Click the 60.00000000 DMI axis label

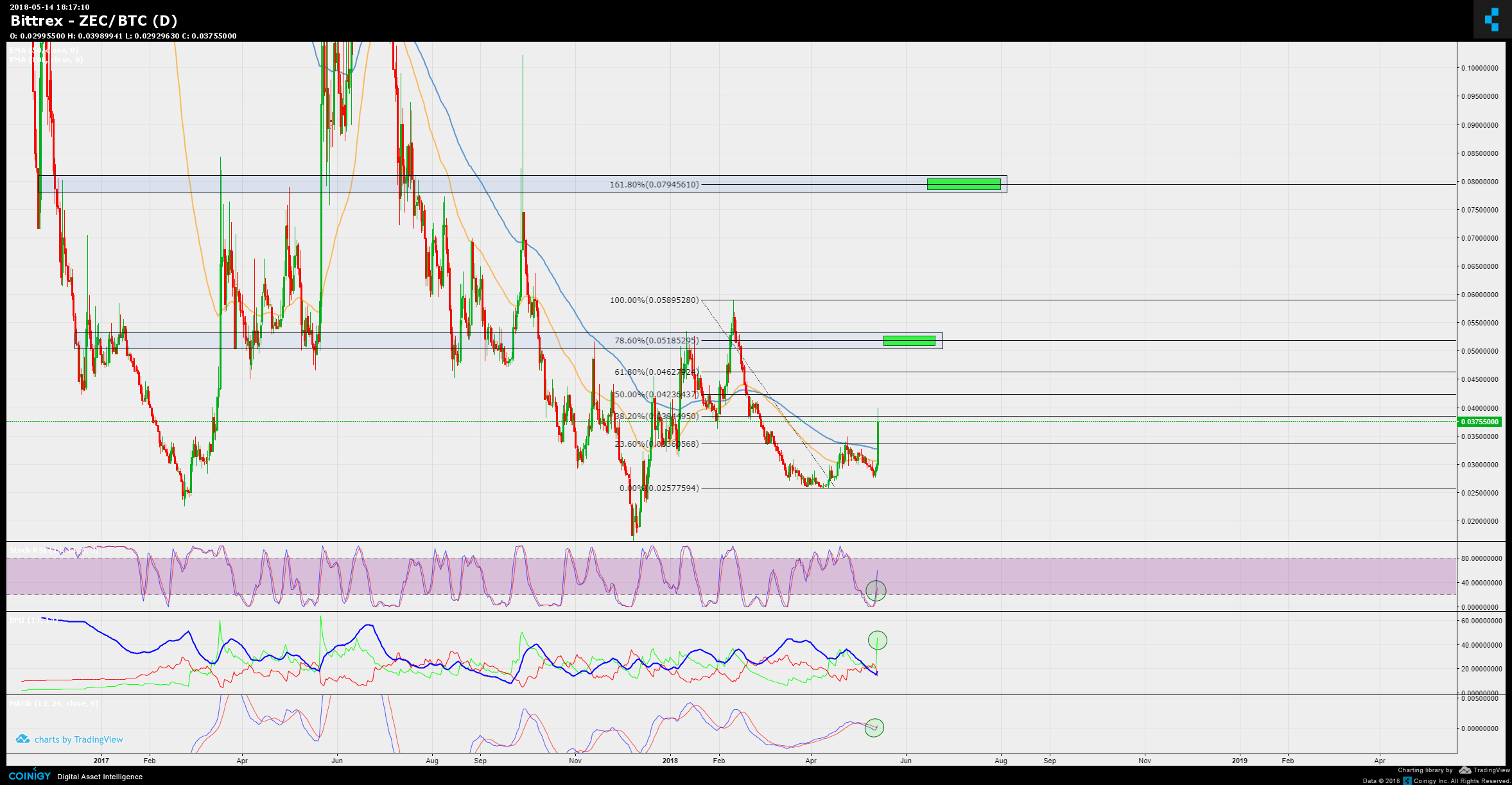point(1481,621)
